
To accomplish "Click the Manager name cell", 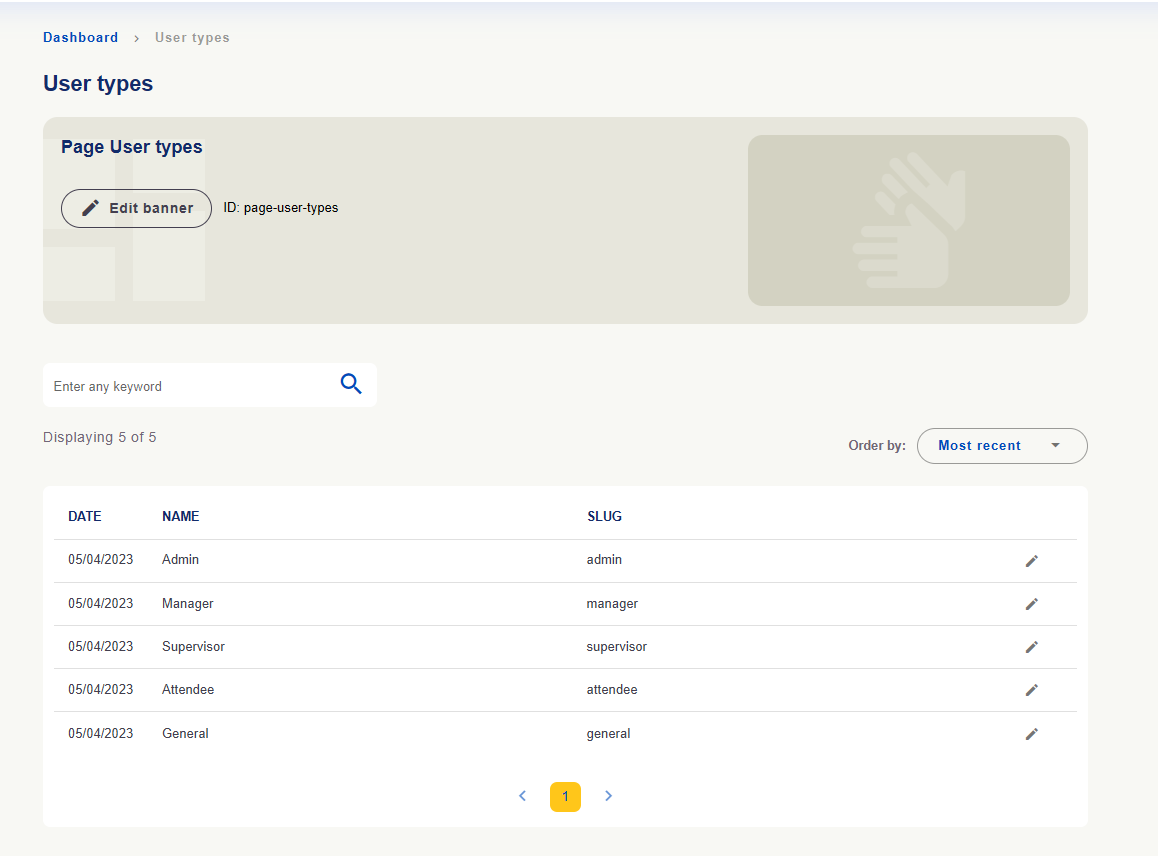I will point(188,603).
